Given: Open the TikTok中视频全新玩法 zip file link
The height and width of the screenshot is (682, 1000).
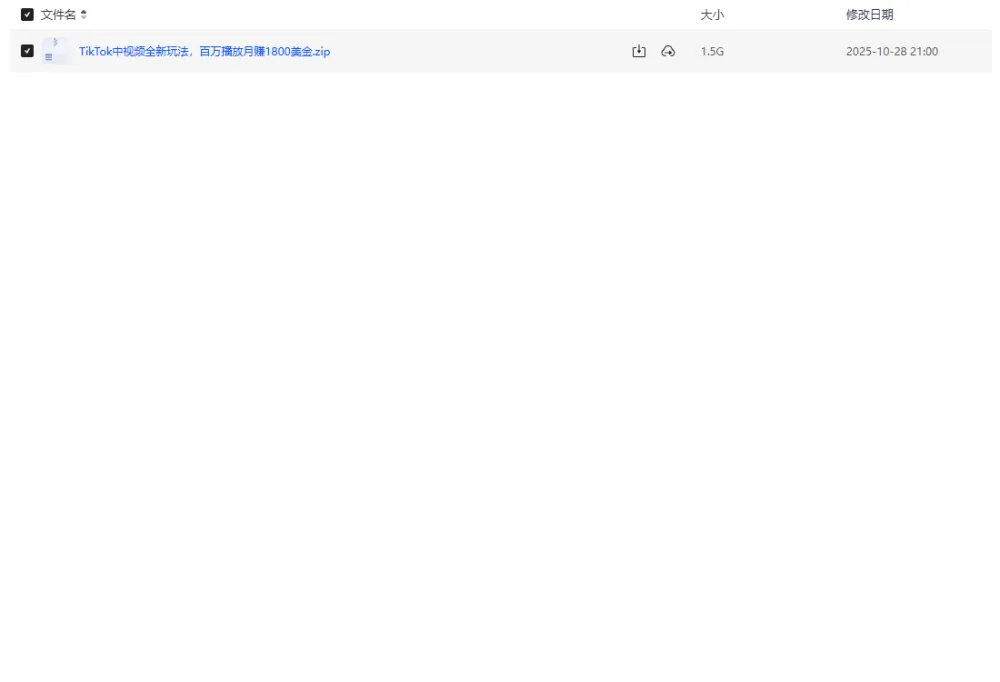Looking at the screenshot, I should coord(206,50).
